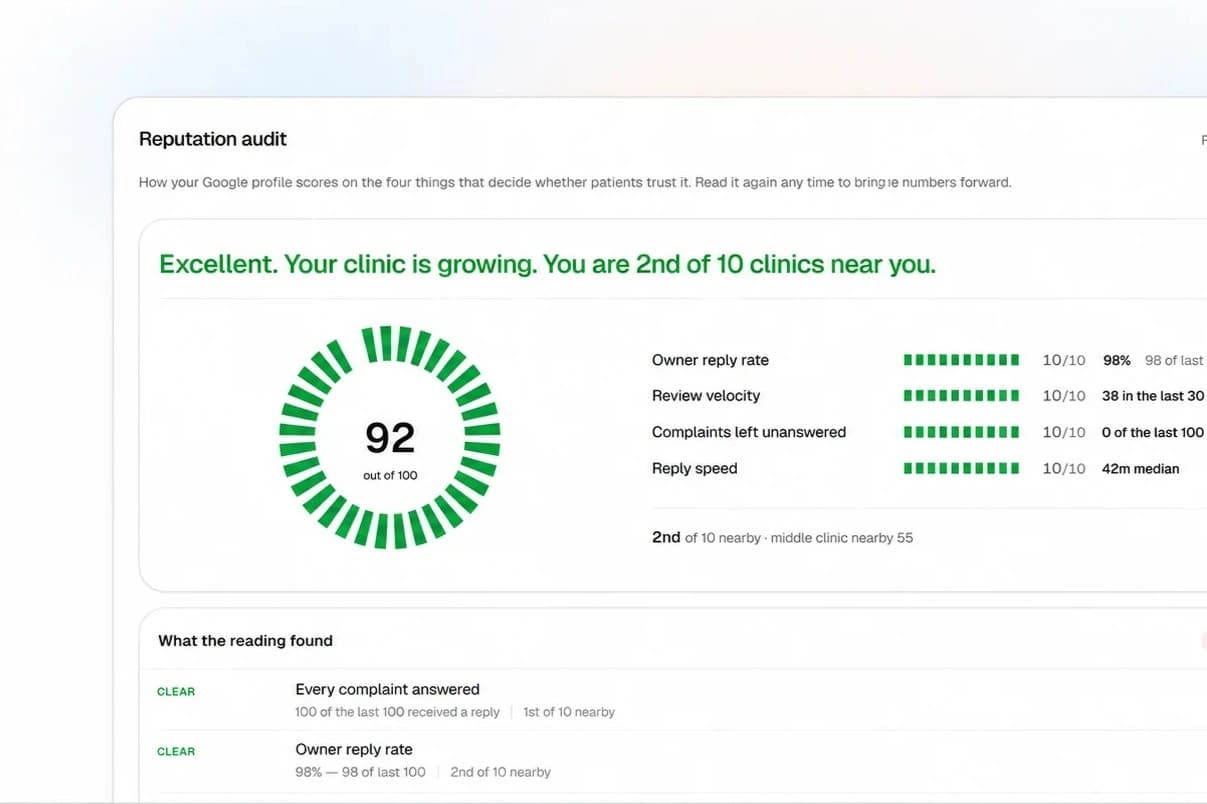
Task: Click '2nd of 10 nearby' ranking summary
Action: (x=706, y=537)
